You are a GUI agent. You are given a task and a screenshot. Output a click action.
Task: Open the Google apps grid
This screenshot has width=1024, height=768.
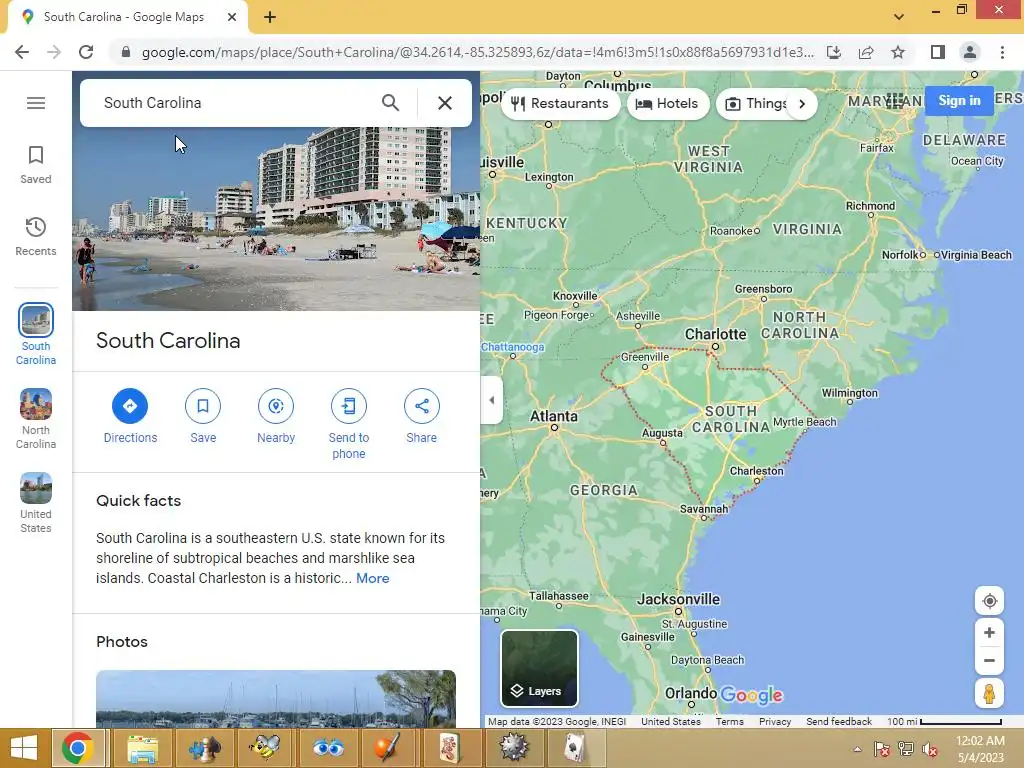(895, 101)
